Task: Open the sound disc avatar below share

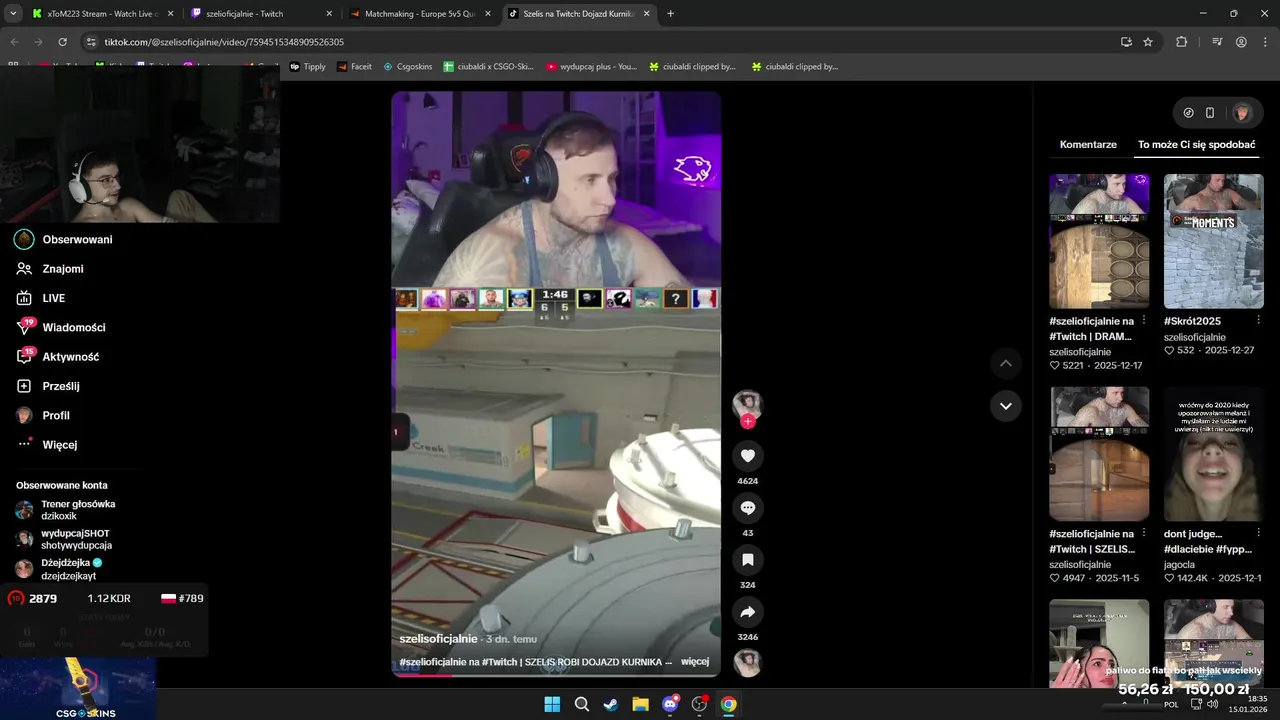Action: point(747,662)
